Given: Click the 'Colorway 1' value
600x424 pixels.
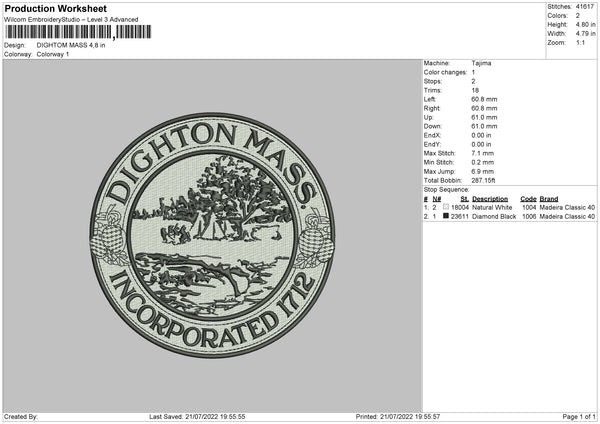Looking at the screenshot, I should click(53, 54).
